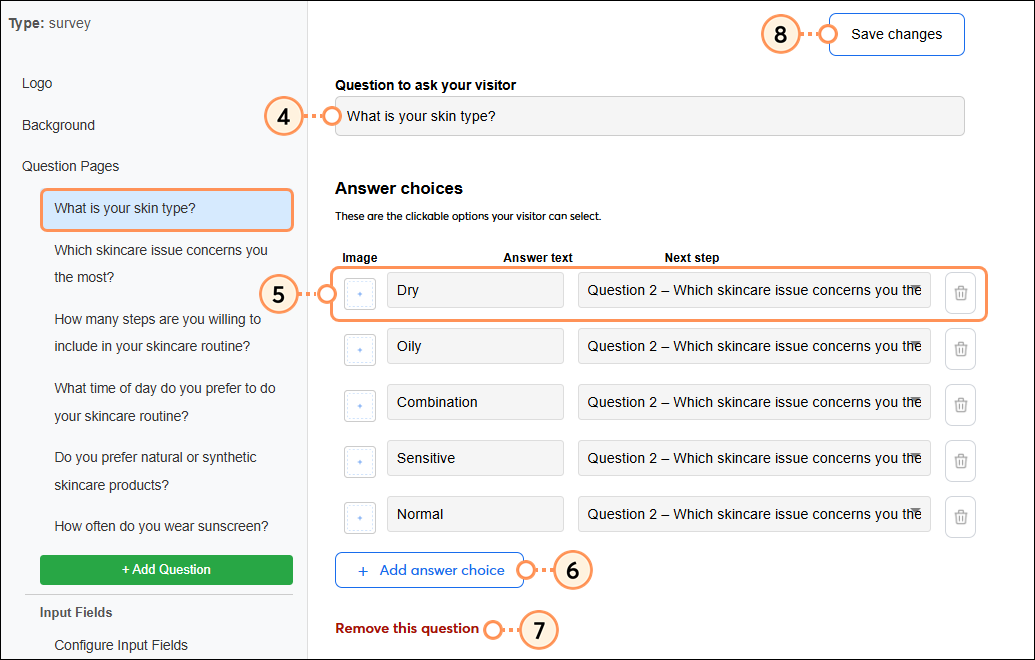1035x660 pixels.
Task: Choose image for Combination answer
Action: pos(360,405)
